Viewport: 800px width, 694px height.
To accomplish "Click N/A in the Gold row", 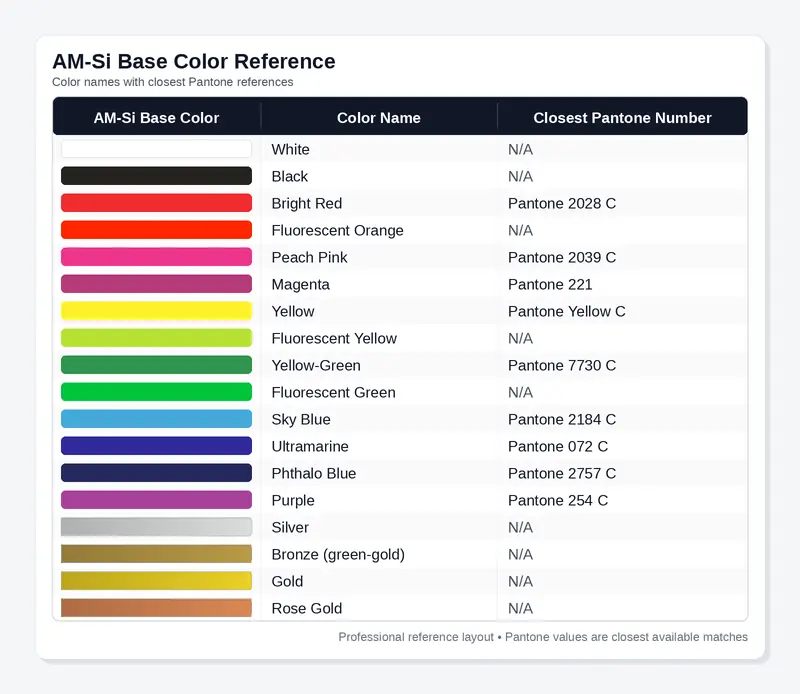I will (x=520, y=582).
